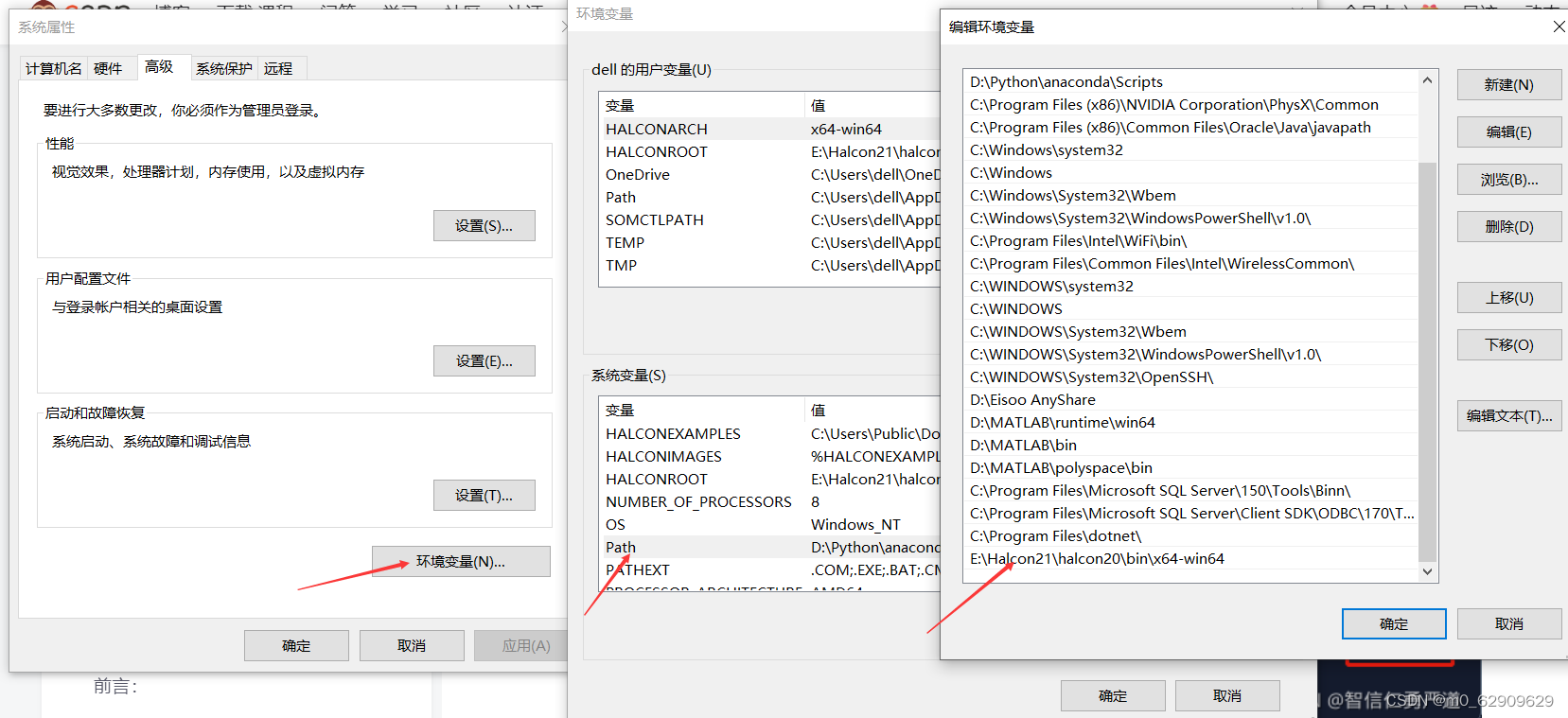Switch to the 硬件 tab
The image size is (1568, 718).
pos(108,68)
